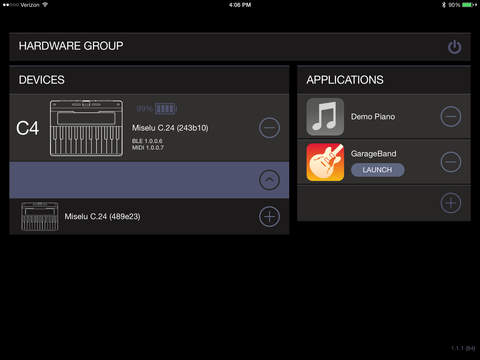Tap the Wi-Fi status bar icon
This screenshot has height=360, width=480.
(x=45, y=5)
